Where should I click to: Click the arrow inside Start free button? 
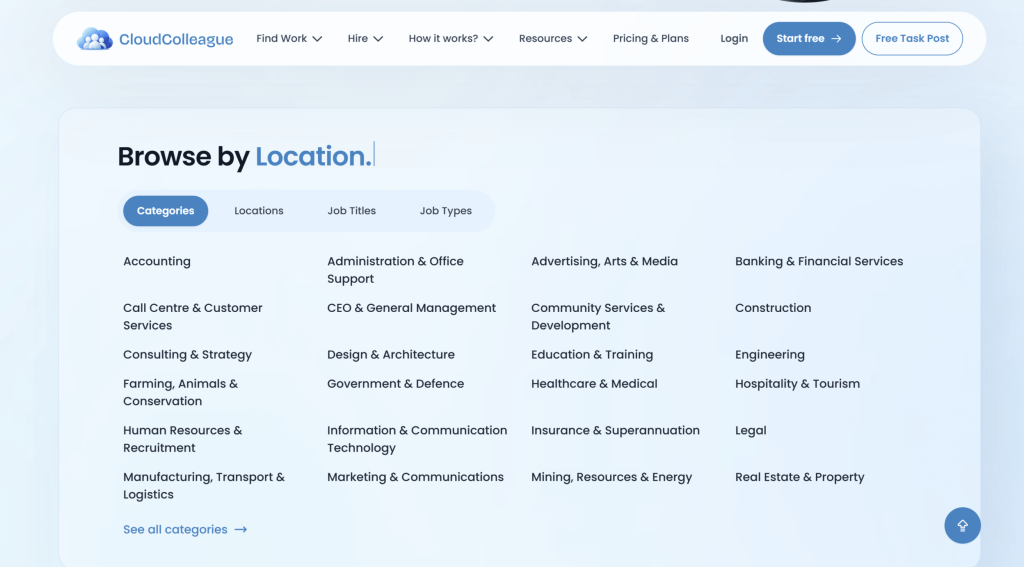point(836,39)
